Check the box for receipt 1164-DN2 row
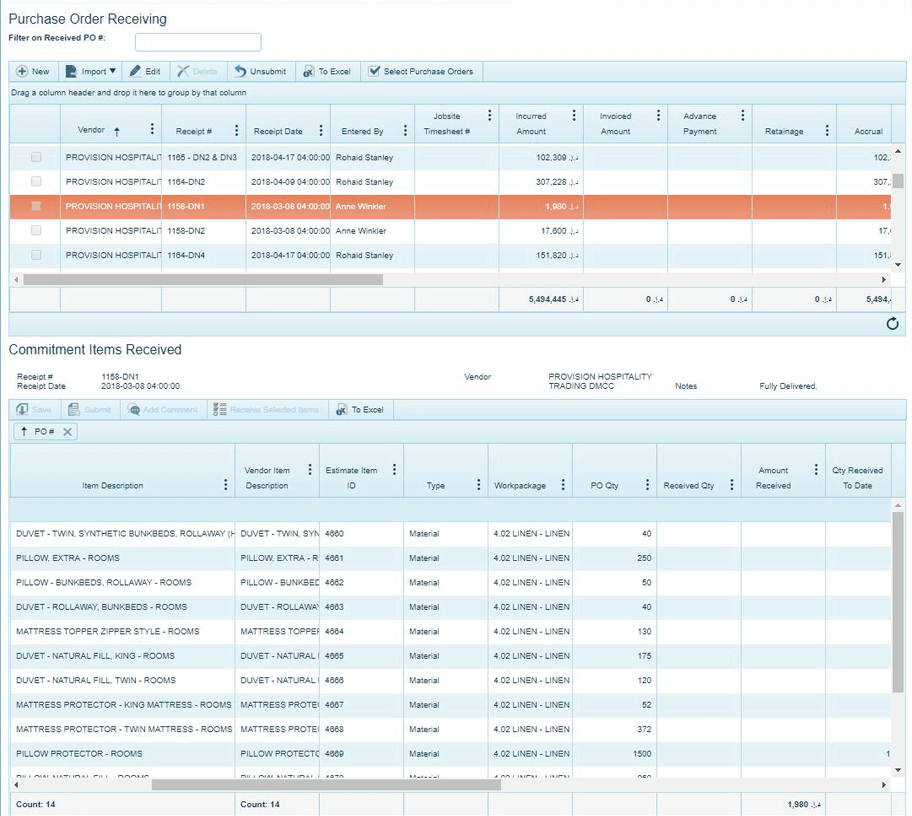The height and width of the screenshot is (816, 912). click(36, 182)
